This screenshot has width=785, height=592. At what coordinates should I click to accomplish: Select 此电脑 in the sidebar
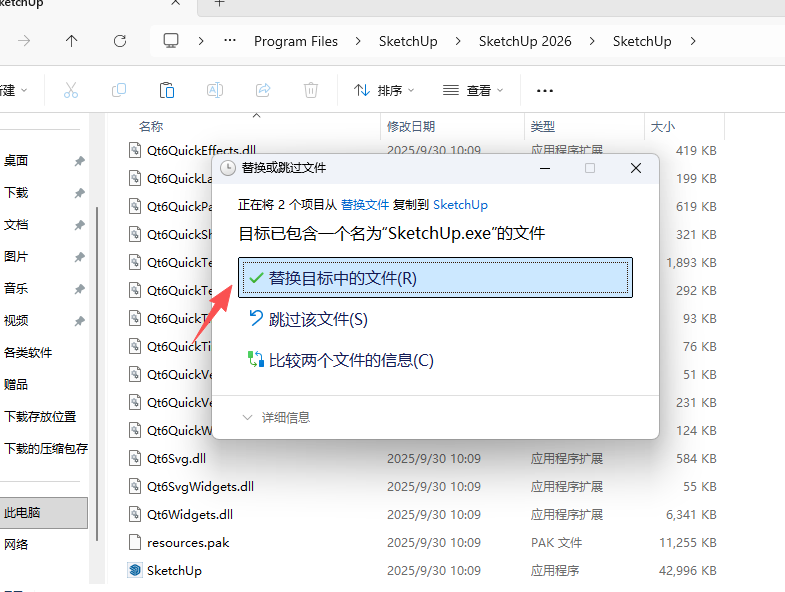44,513
